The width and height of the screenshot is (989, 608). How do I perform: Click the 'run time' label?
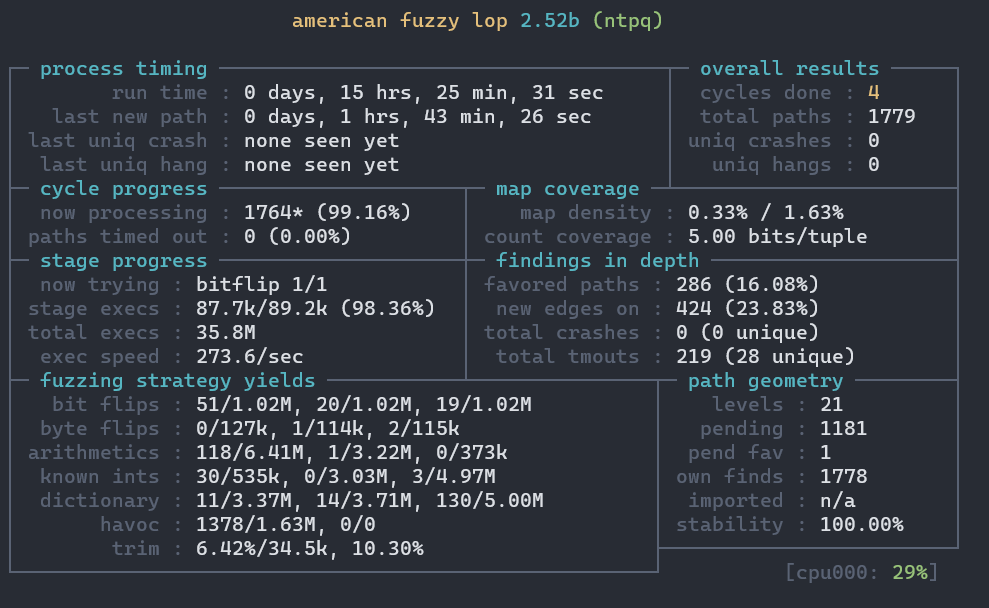pyautogui.click(x=160, y=93)
